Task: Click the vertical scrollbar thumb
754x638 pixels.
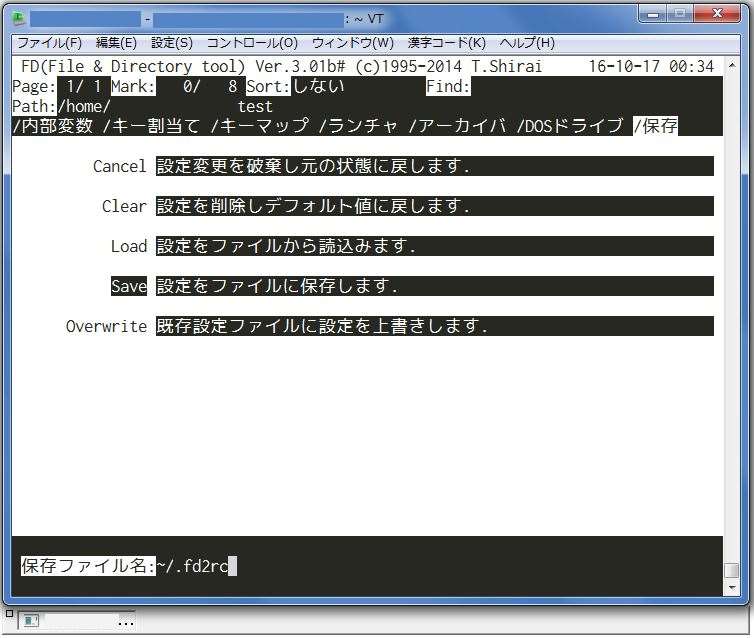Action: 732,570
